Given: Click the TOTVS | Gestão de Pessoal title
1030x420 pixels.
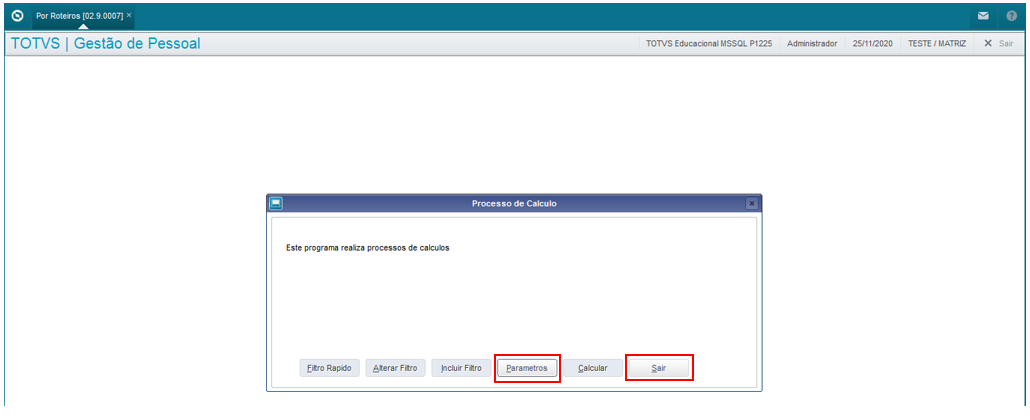Looking at the screenshot, I should tap(106, 43).
